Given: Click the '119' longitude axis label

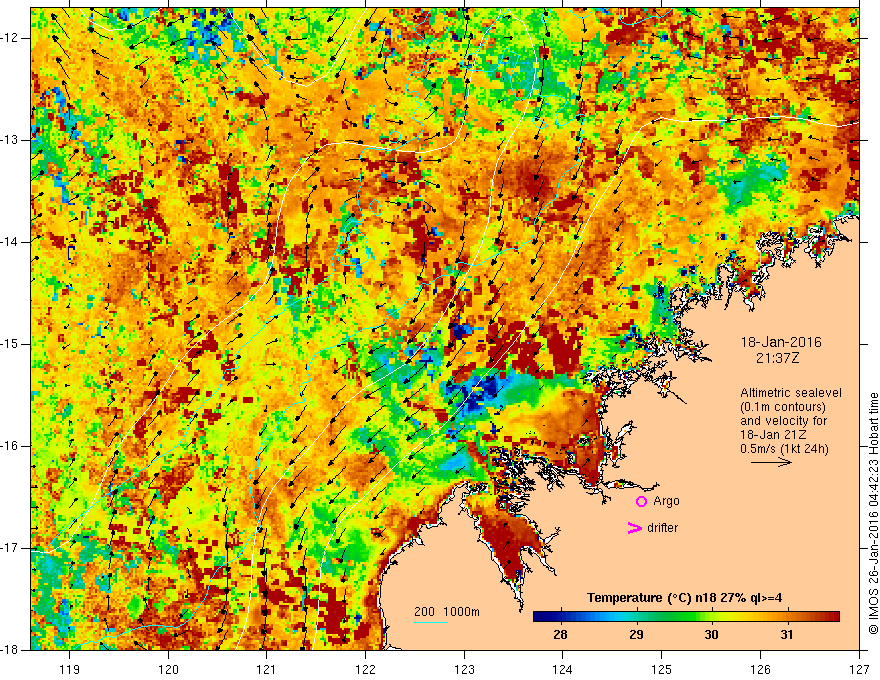Looking at the screenshot, I should point(70,669).
